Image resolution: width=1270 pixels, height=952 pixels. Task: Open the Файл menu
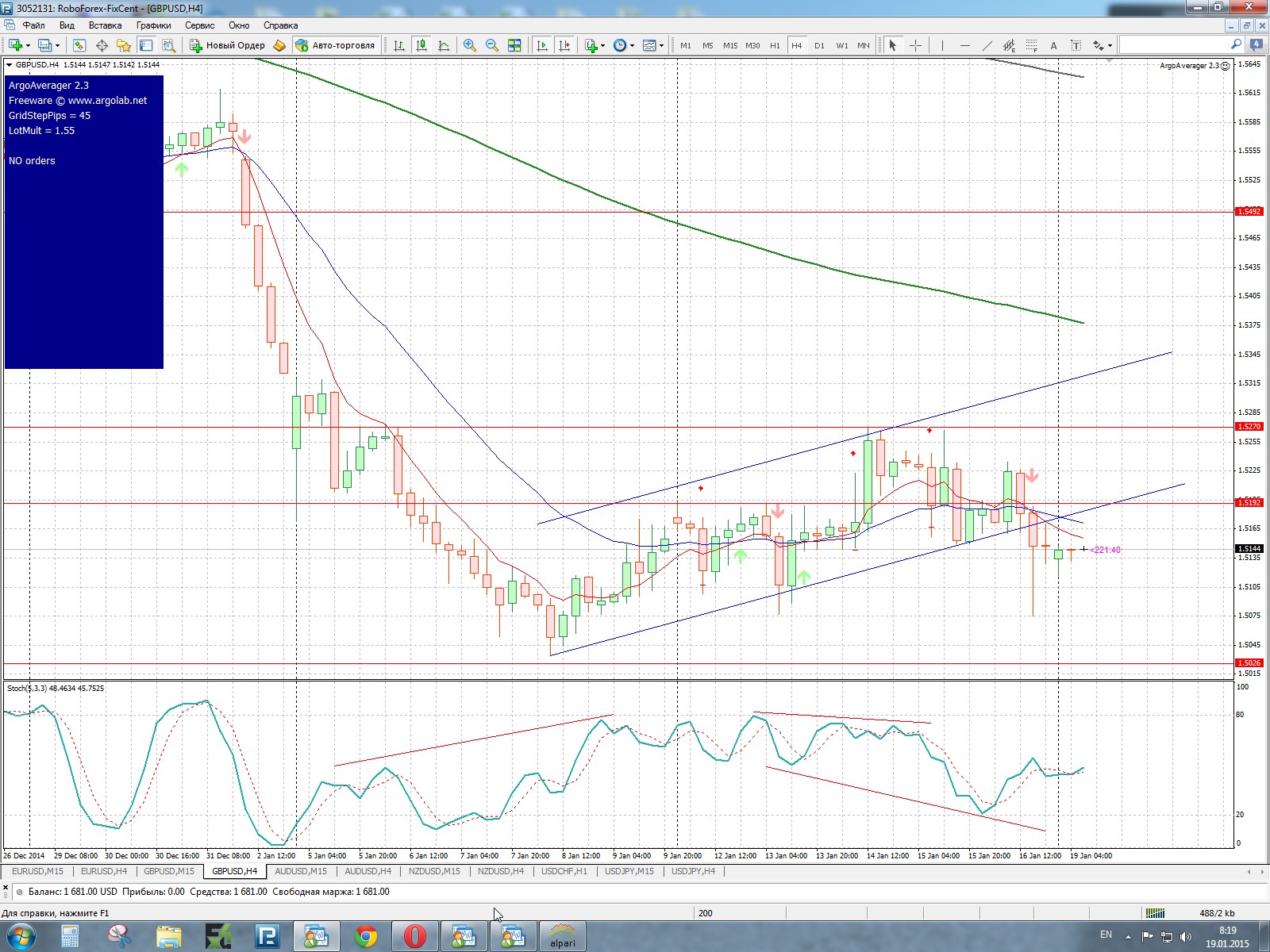click(x=33, y=25)
